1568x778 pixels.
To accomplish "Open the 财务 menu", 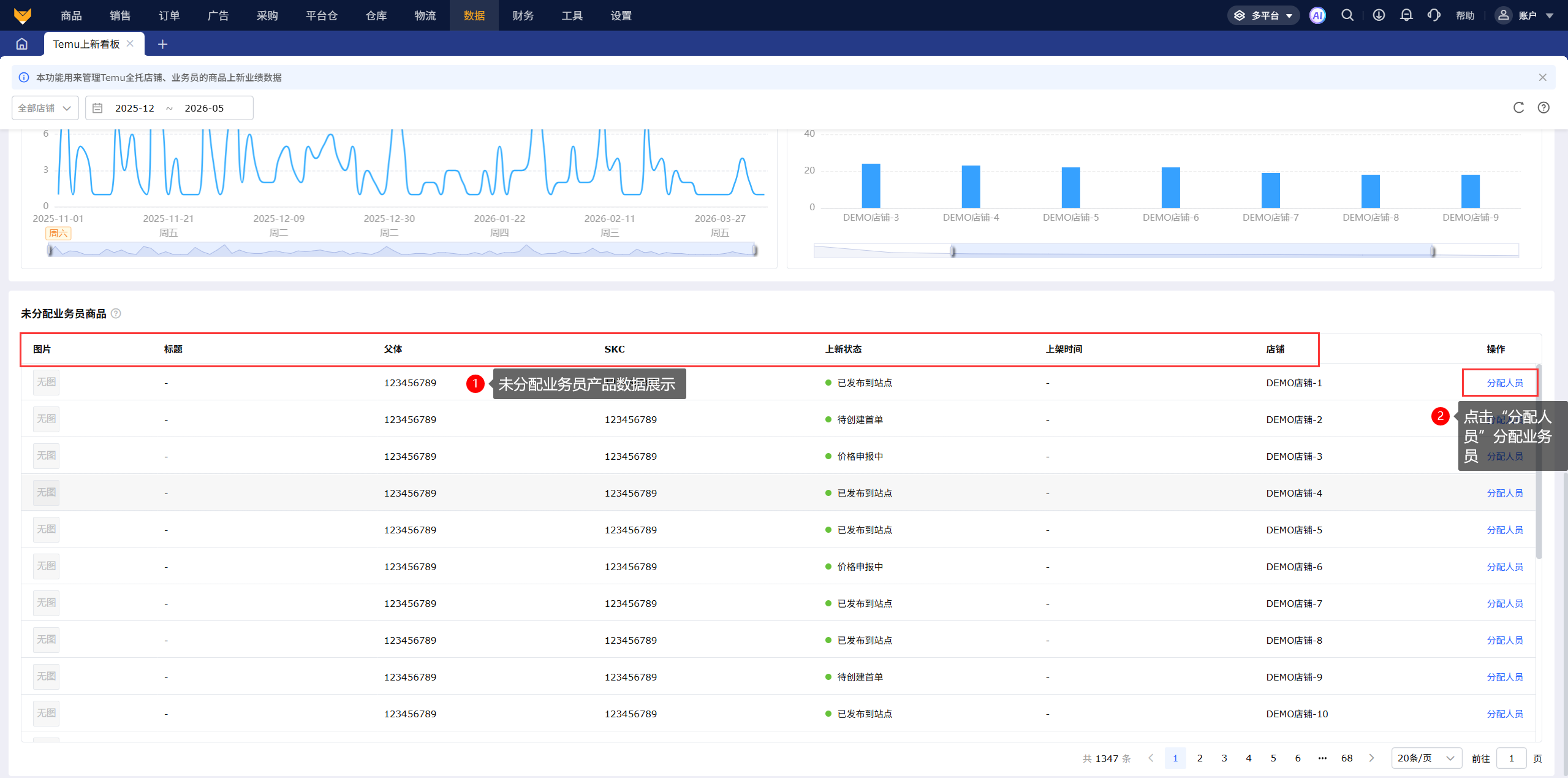I will pyautogui.click(x=523, y=15).
